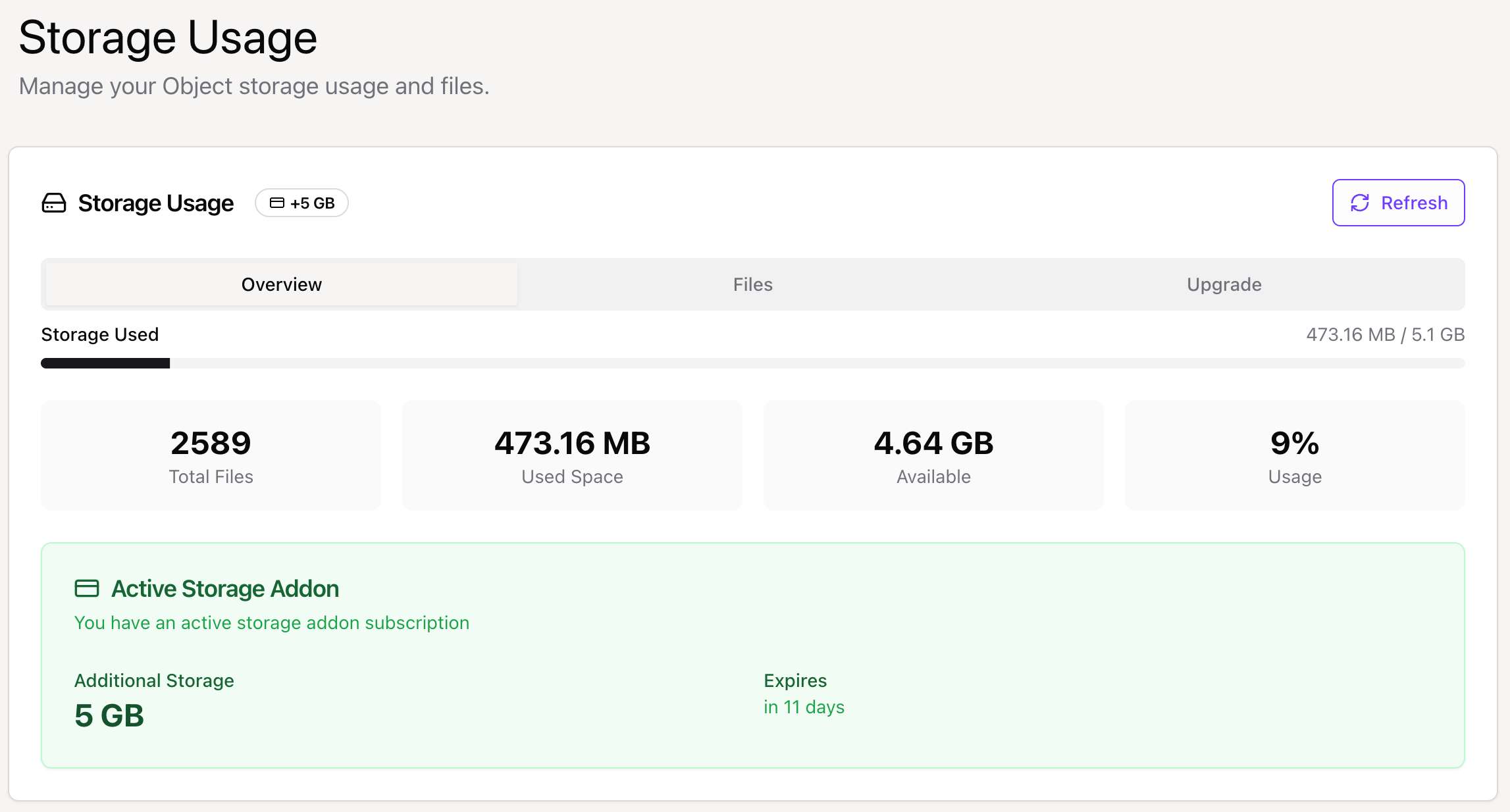Click the Active Storage Addon heading

pos(225,588)
